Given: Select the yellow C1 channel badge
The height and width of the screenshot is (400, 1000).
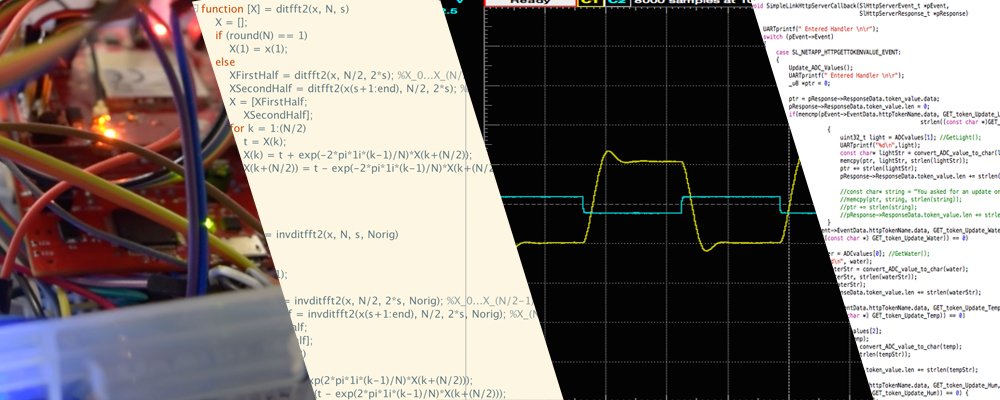Looking at the screenshot, I should [591, 2].
